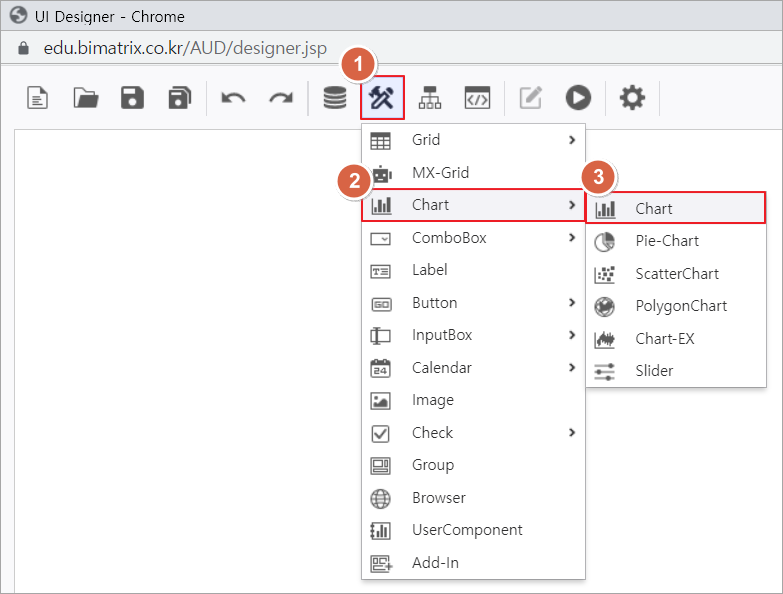Undo the last action

pos(233,98)
